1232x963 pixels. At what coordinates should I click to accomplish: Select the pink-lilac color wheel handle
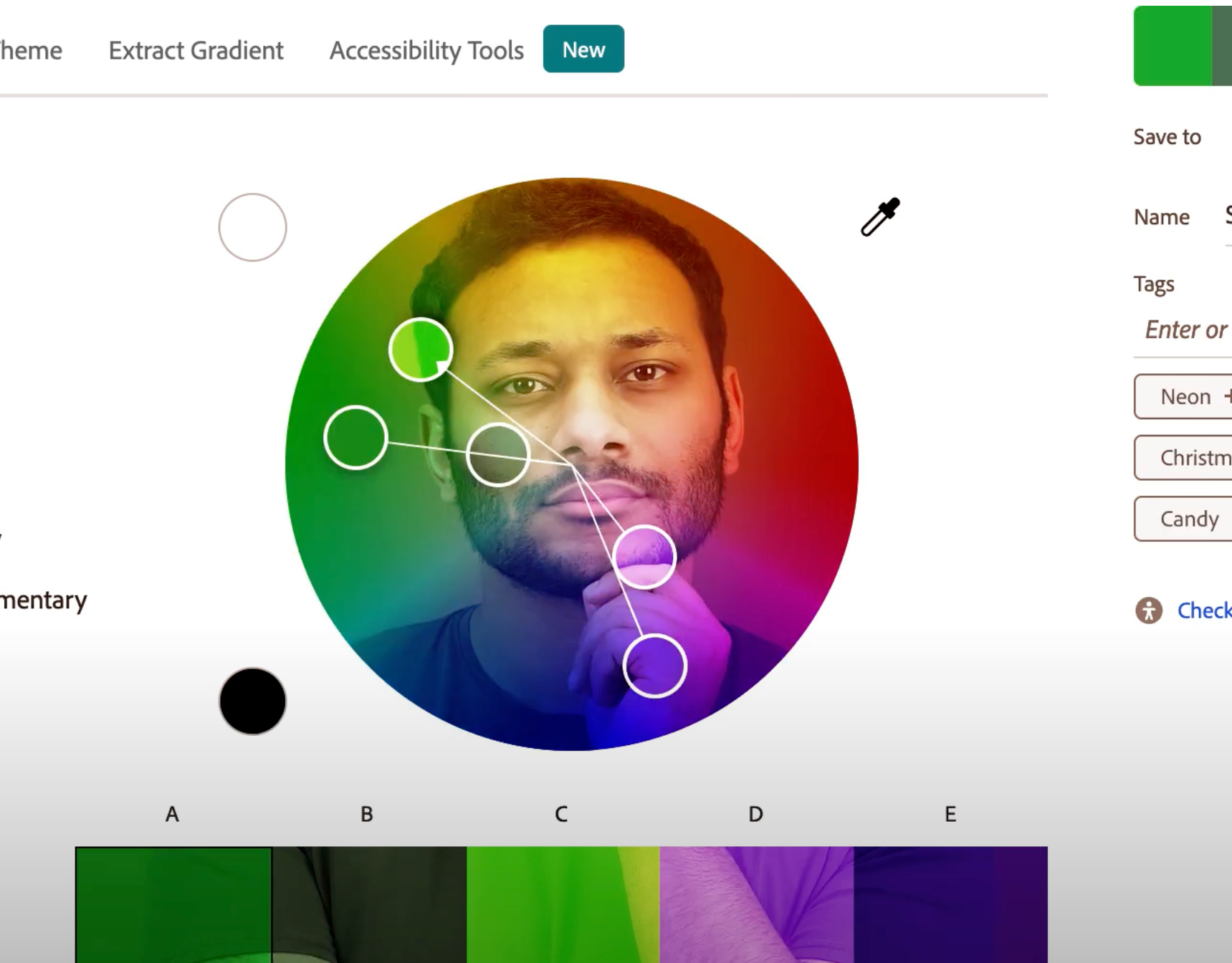click(644, 557)
